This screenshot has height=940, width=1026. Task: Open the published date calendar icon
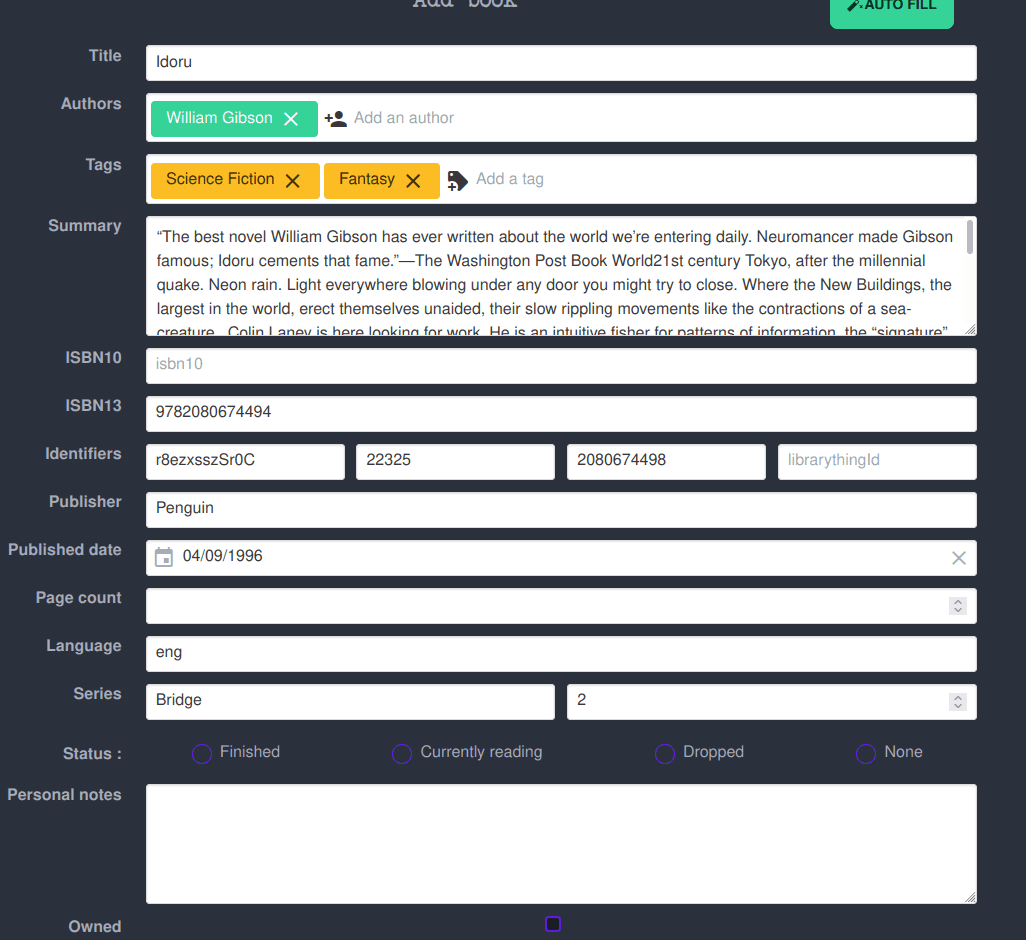(x=164, y=557)
